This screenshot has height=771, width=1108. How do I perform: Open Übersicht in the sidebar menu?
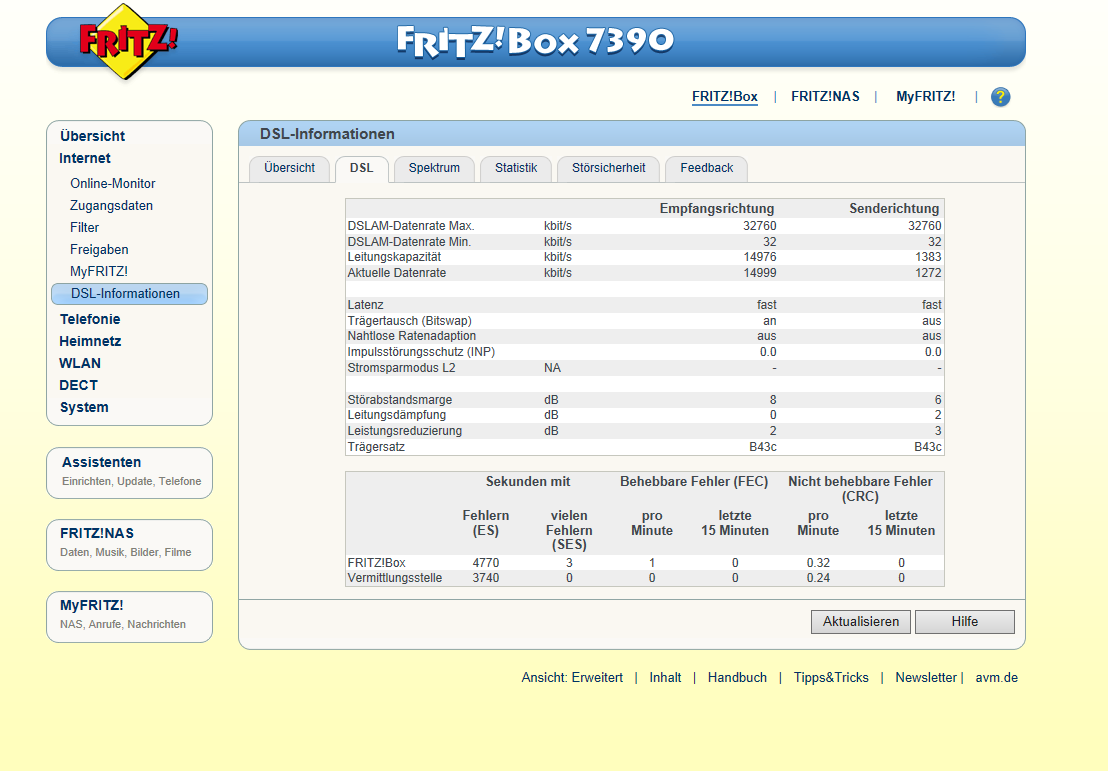coord(93,136)
